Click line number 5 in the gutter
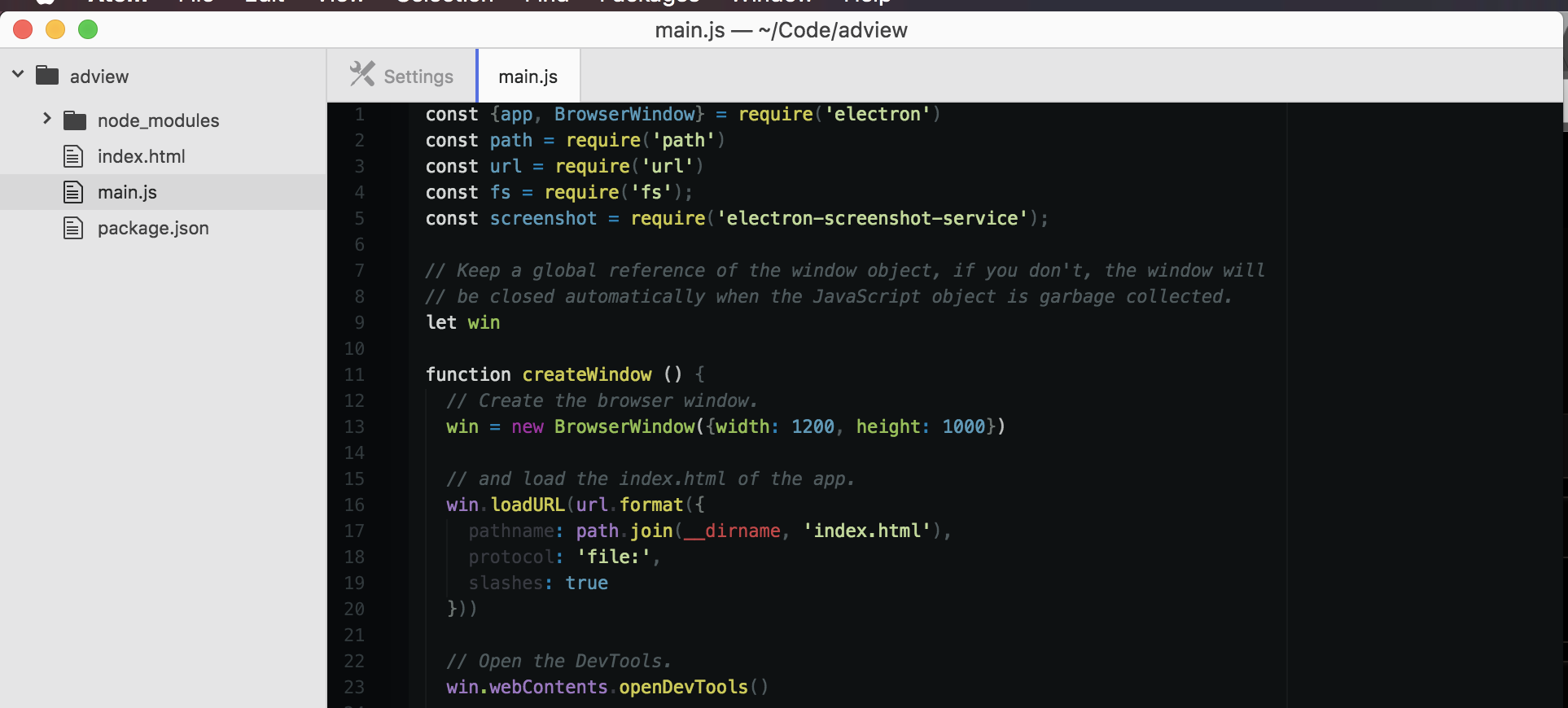Screen dimensions: 1568x708 [359, 218]
